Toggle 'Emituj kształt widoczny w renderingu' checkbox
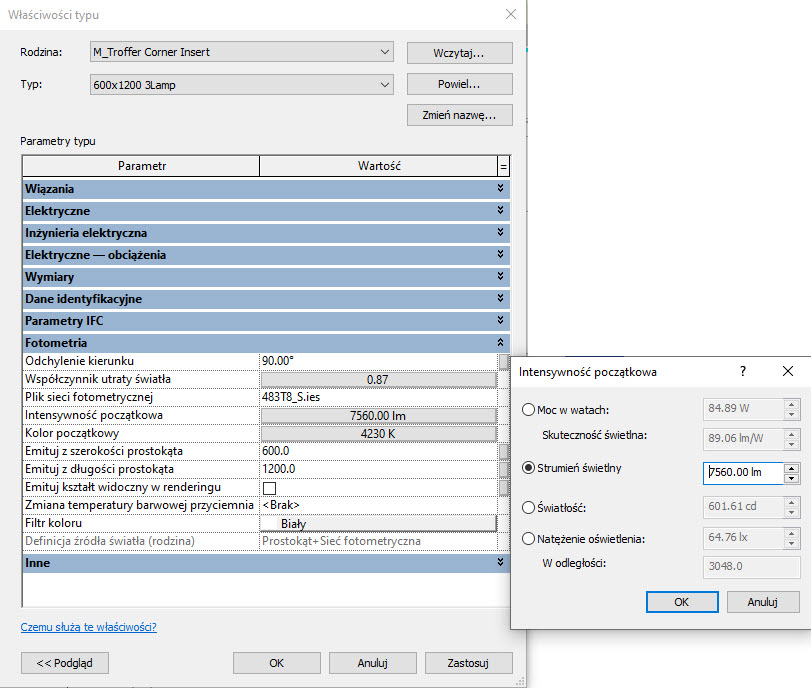This screenshot has width=812, height=688. pos(269,487)
